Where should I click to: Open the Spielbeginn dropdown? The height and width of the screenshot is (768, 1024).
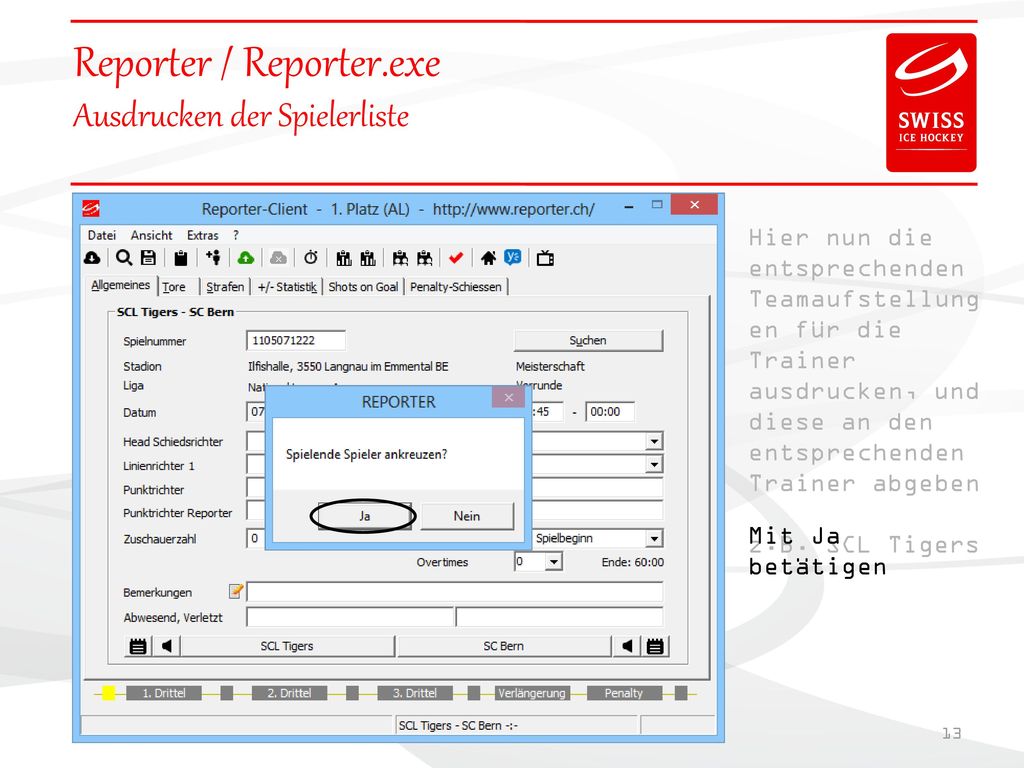click(654, 538)
